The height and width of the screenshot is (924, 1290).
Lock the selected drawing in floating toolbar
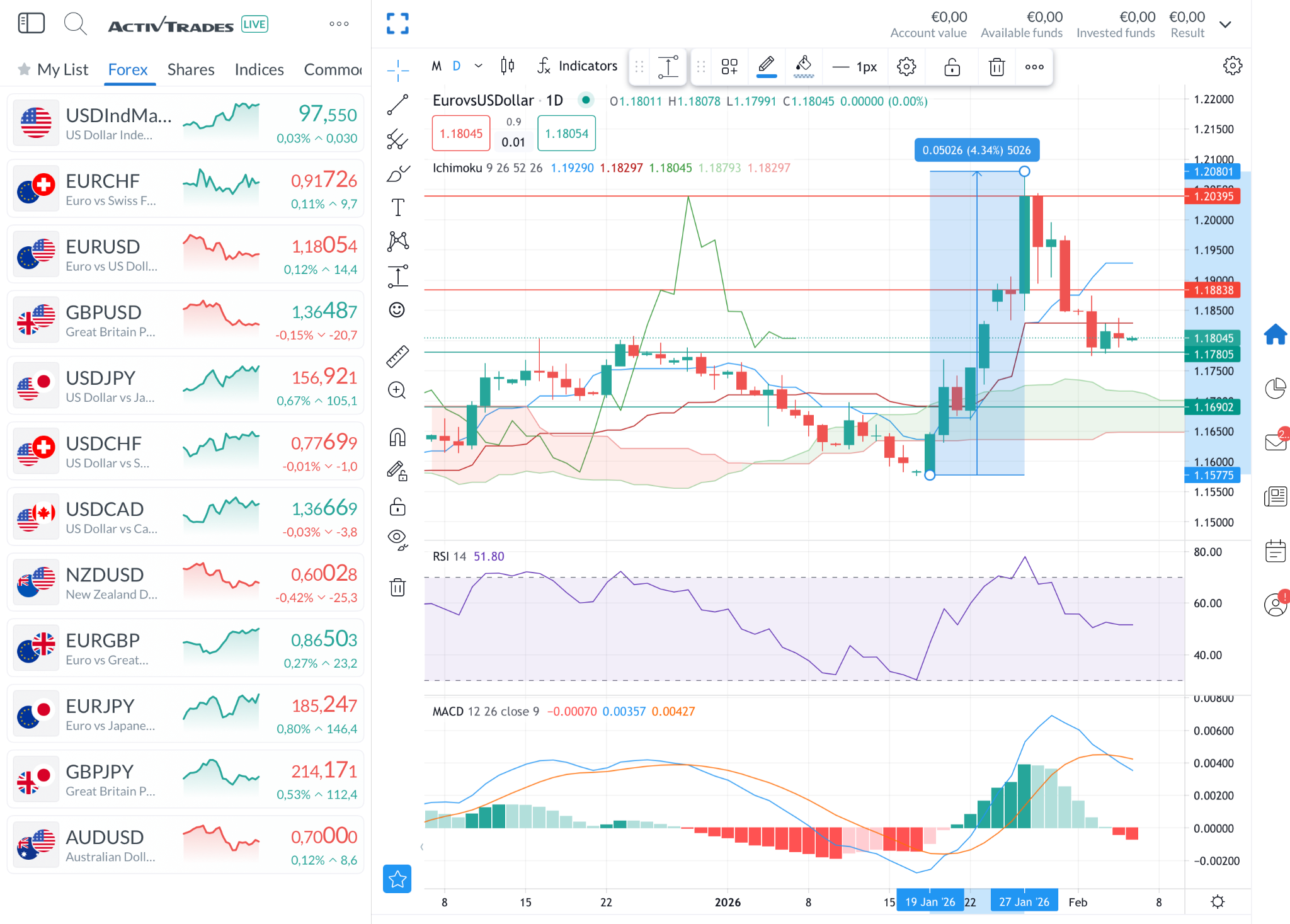coord(952,66)
